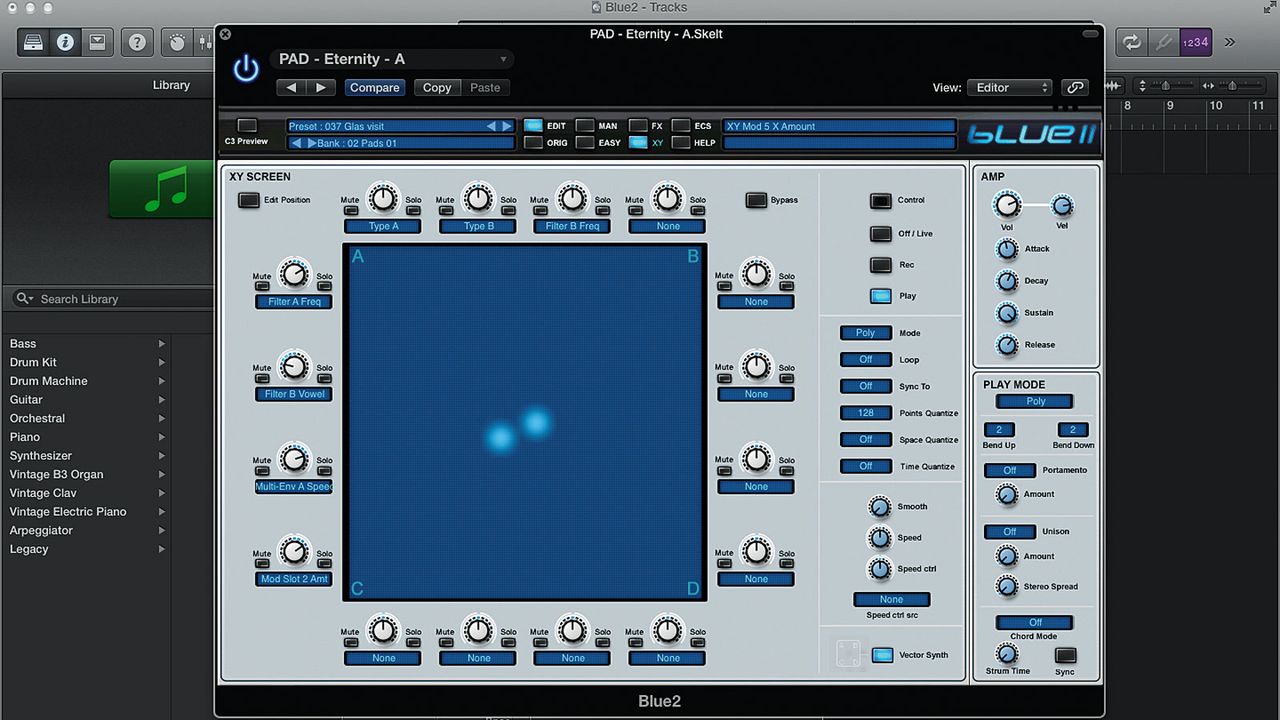Enable the MAN button
This screenshot has width=1280, height=720.
(584, 126)
